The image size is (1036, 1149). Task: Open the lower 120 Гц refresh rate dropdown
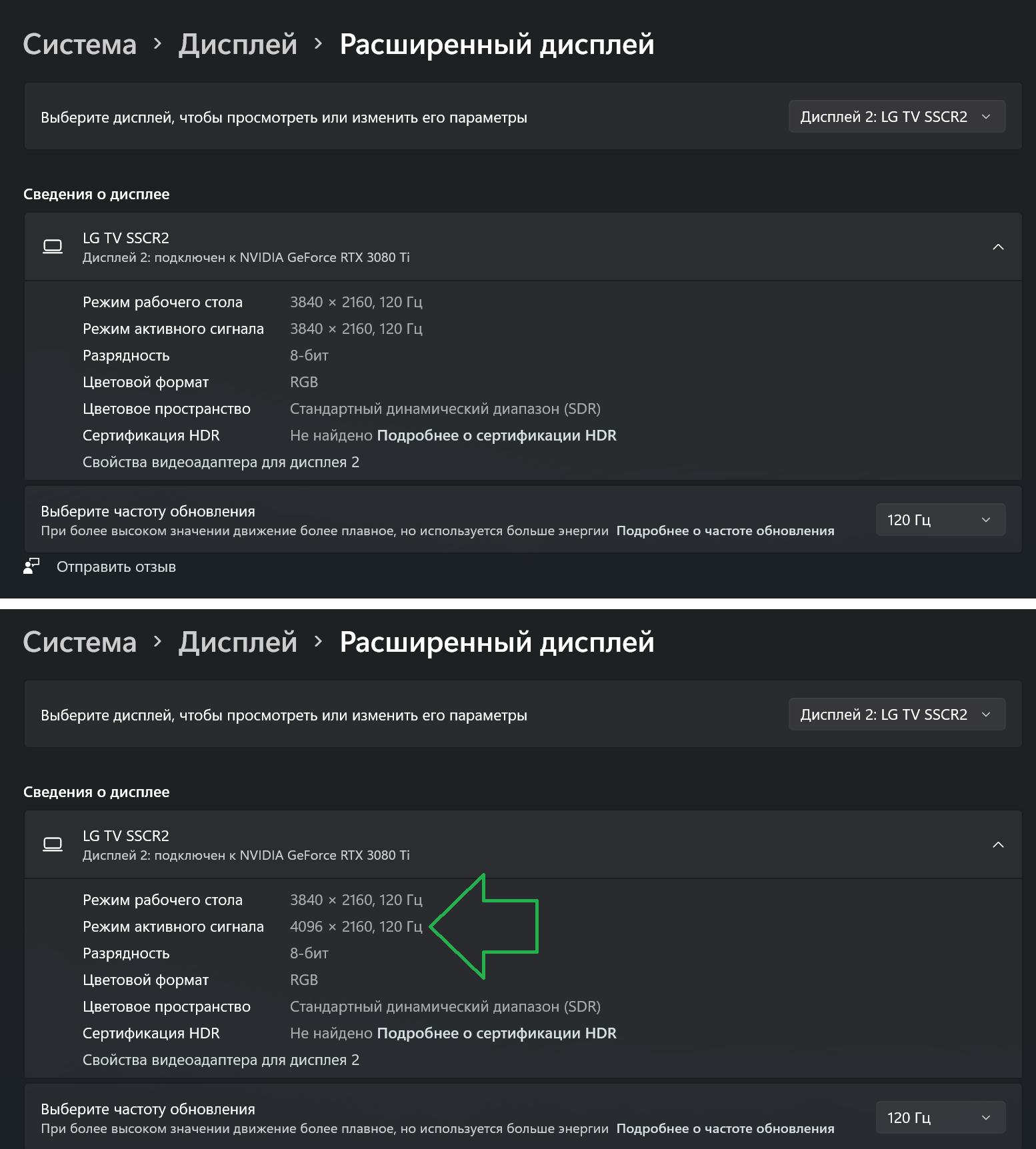pos(940,1118)
